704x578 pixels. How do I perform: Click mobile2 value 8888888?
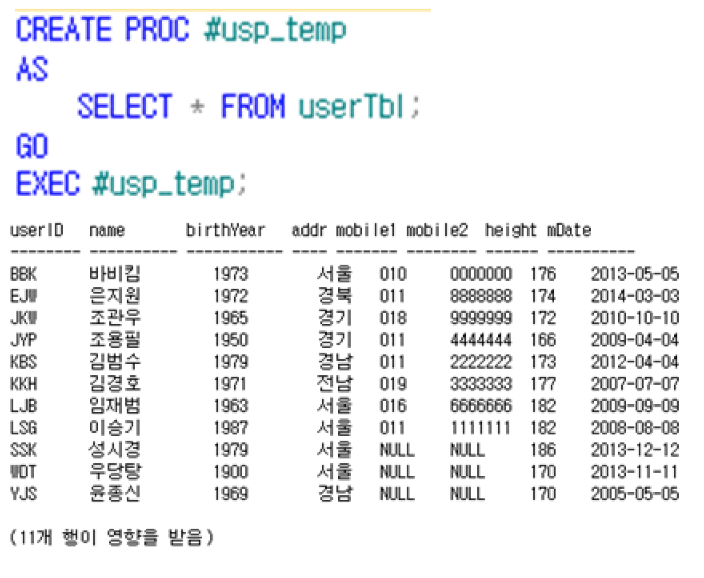[481, 296]
